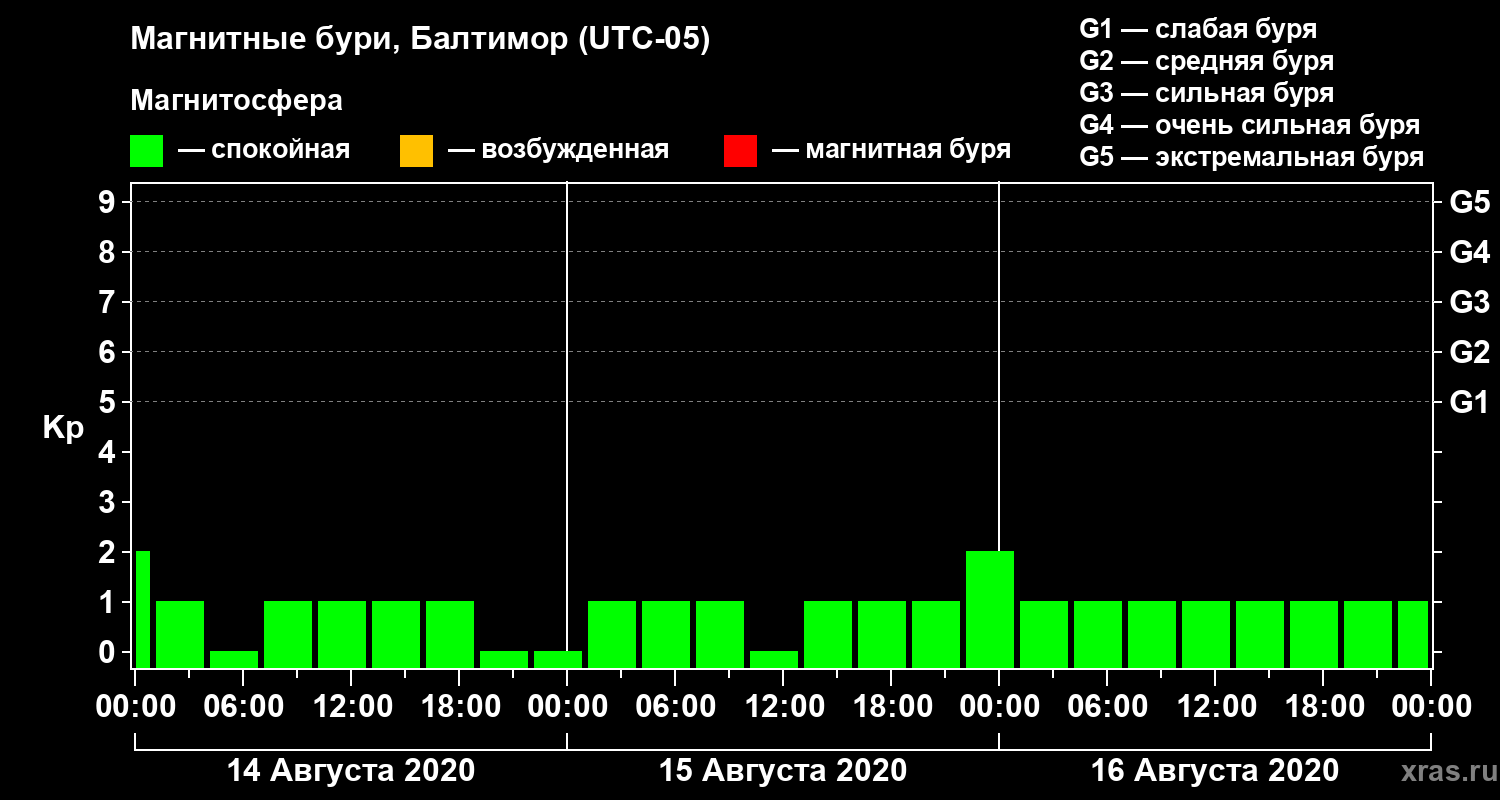Select the 'G1 — слабая буря' line
This screenshot has height=800, width=1500.
[1198, 28]
